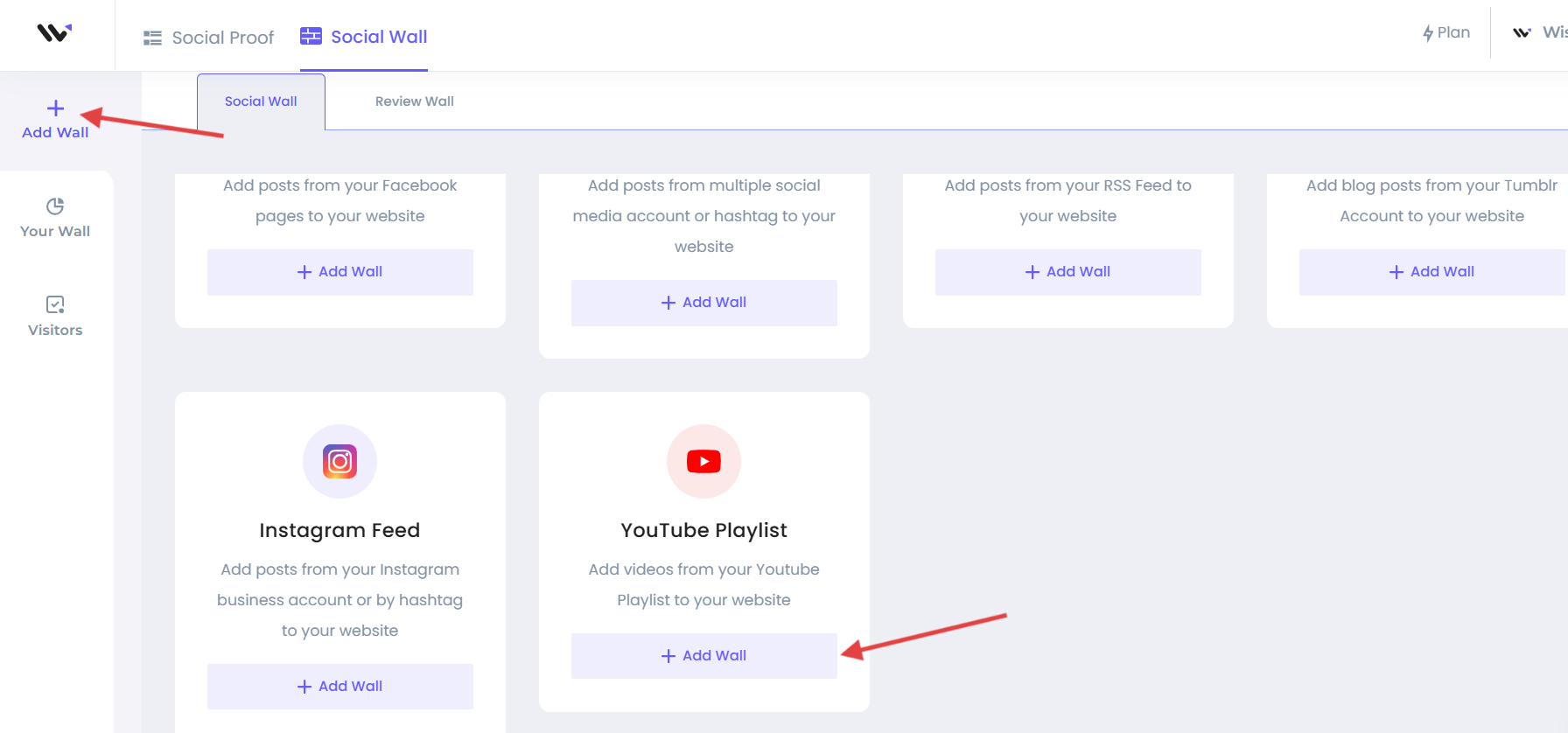Add Wall for Tumblr blog posts
Viewport: 1568px width, 733px height.
[x=1431, y=272]
